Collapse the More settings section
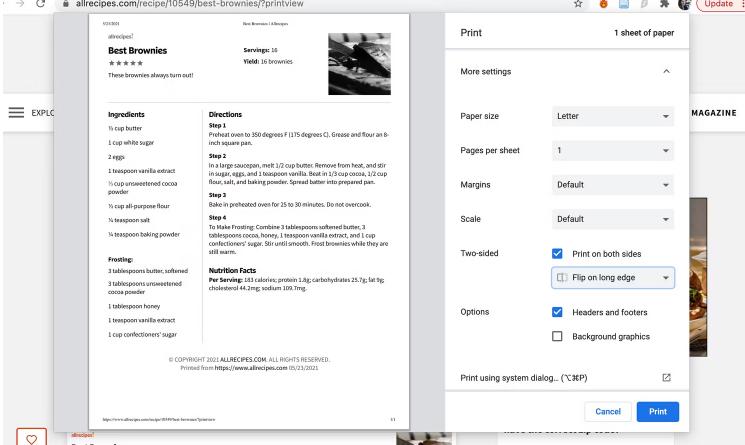This screenshot has height=445, width=745. click(x=666, y=71)
